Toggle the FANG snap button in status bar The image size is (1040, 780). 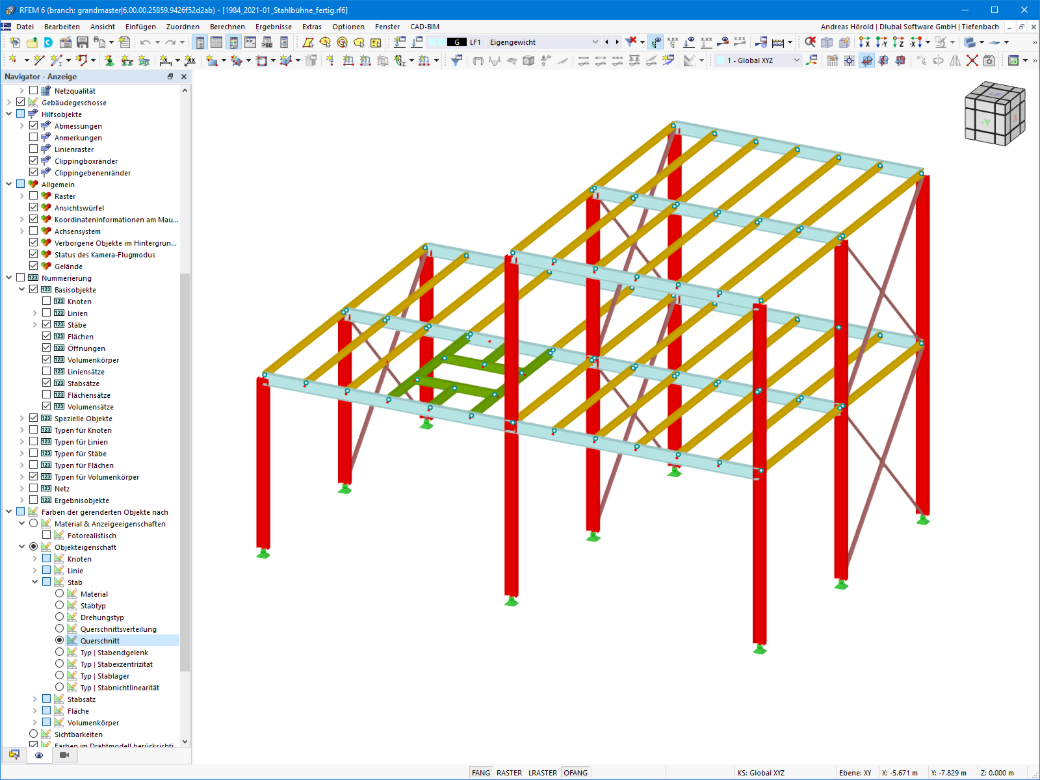481,773
